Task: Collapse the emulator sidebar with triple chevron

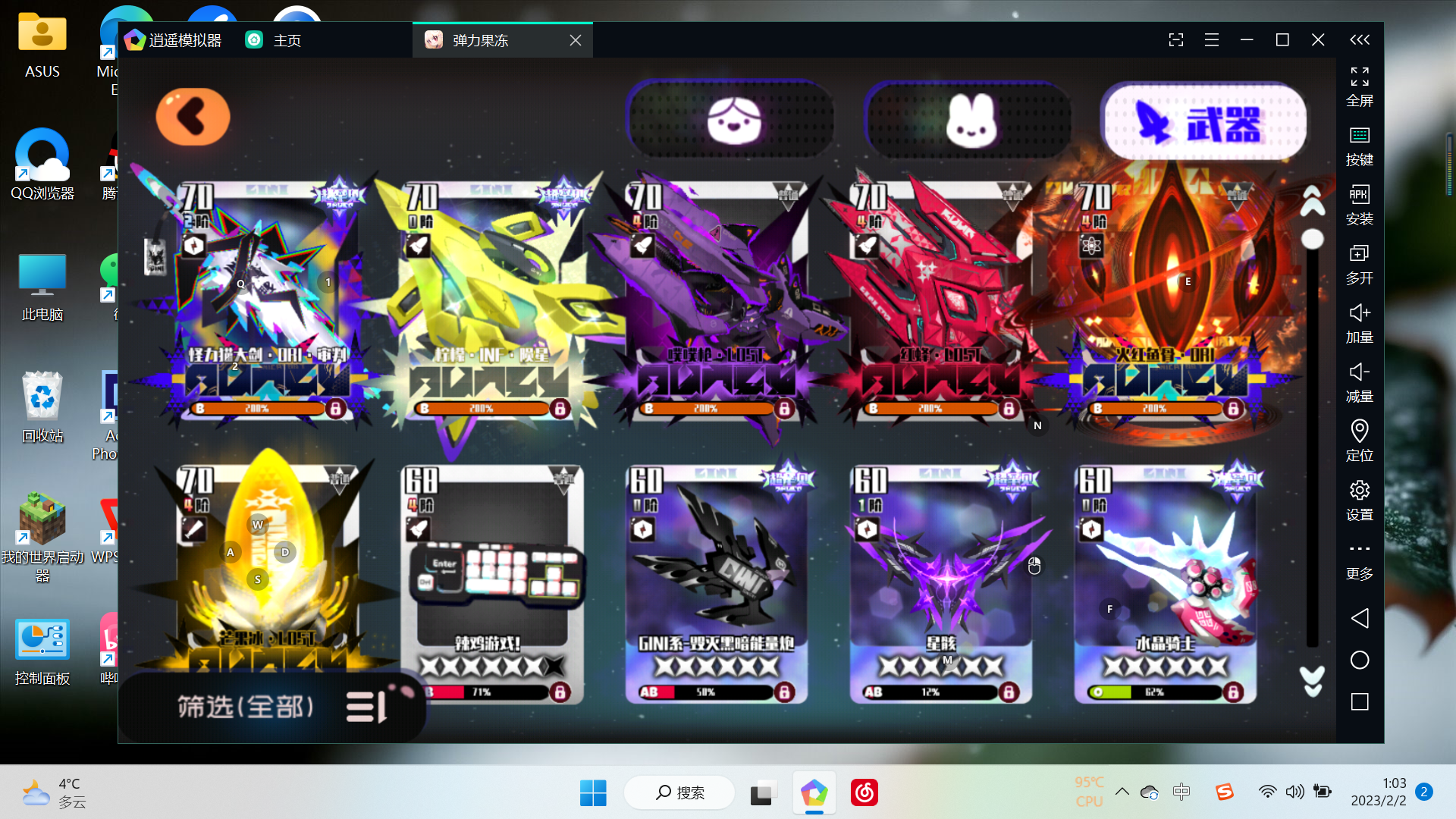Action: click(x=1360, y=39)
